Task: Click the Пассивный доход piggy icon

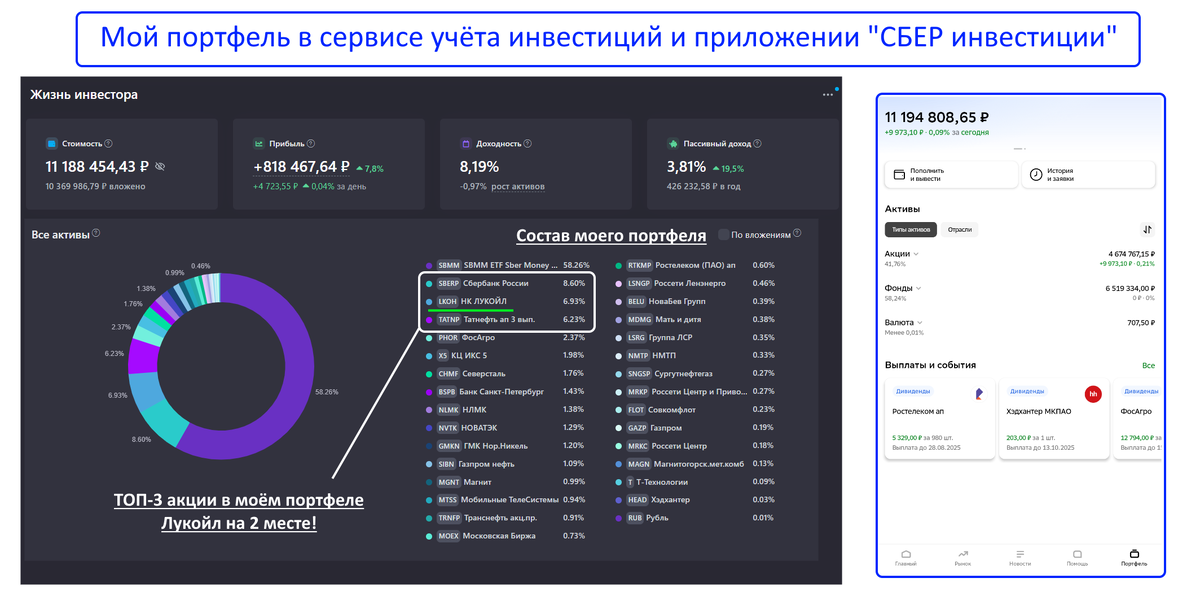Action: click(673, 144)
